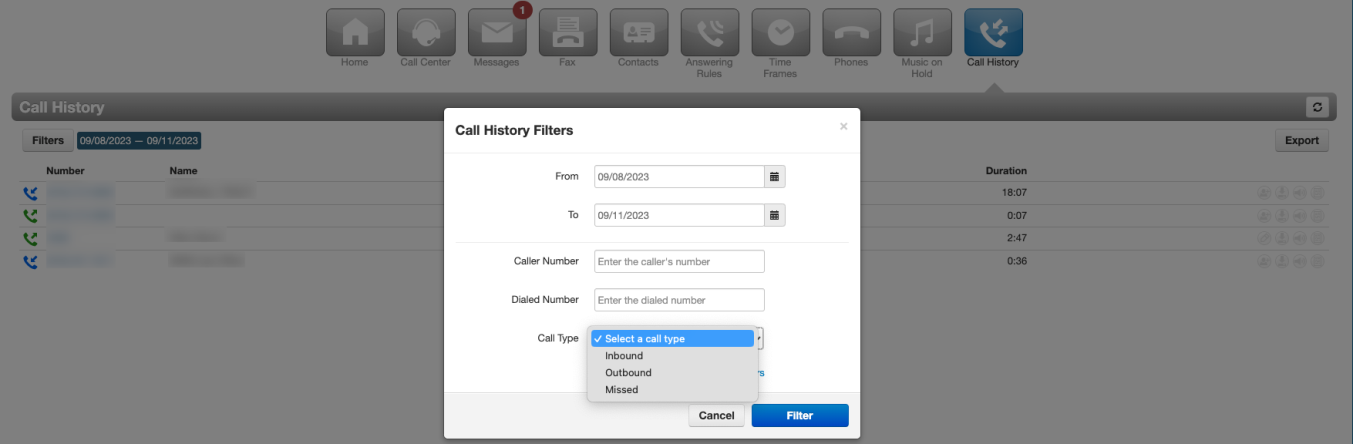
Task: Click the call-direction icon in the 18:07 row
Action: coord(30,193)
